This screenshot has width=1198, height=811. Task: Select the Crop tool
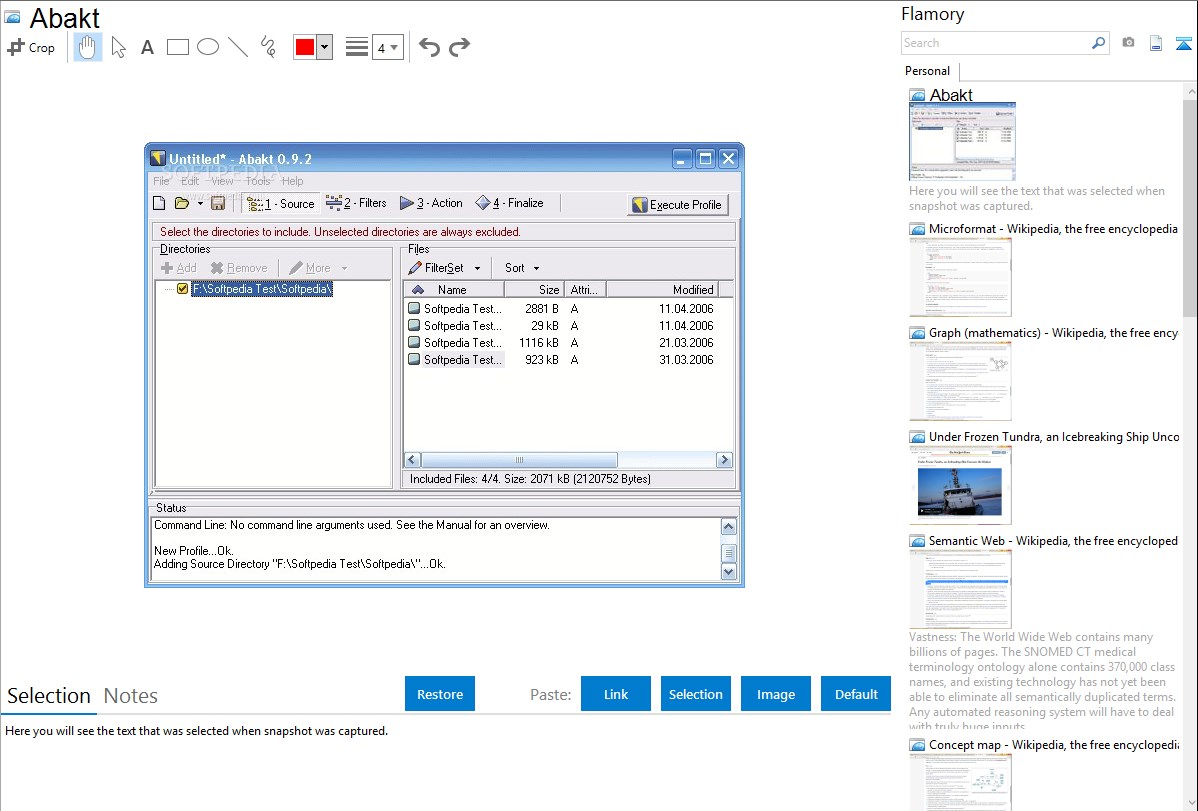[x=31, y=47]
